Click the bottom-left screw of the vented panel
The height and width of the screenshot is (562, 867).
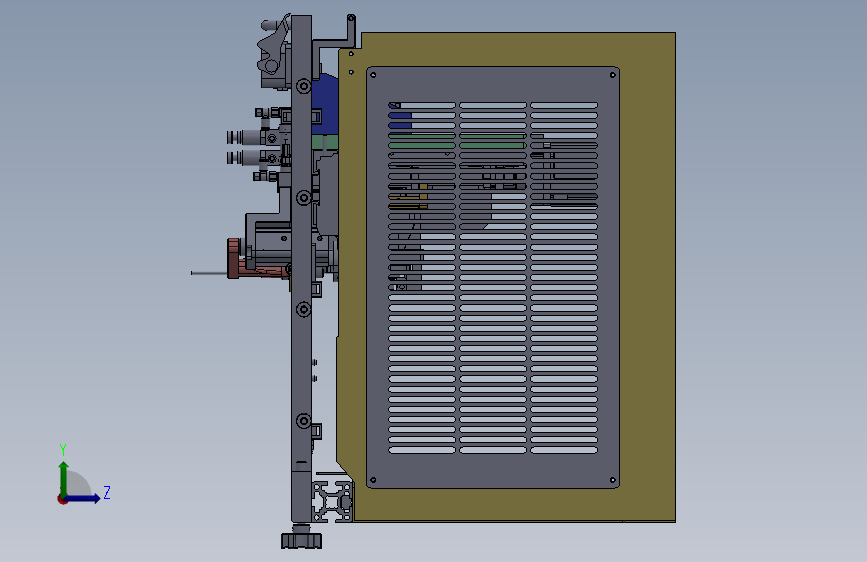click(x=373, y=480)
